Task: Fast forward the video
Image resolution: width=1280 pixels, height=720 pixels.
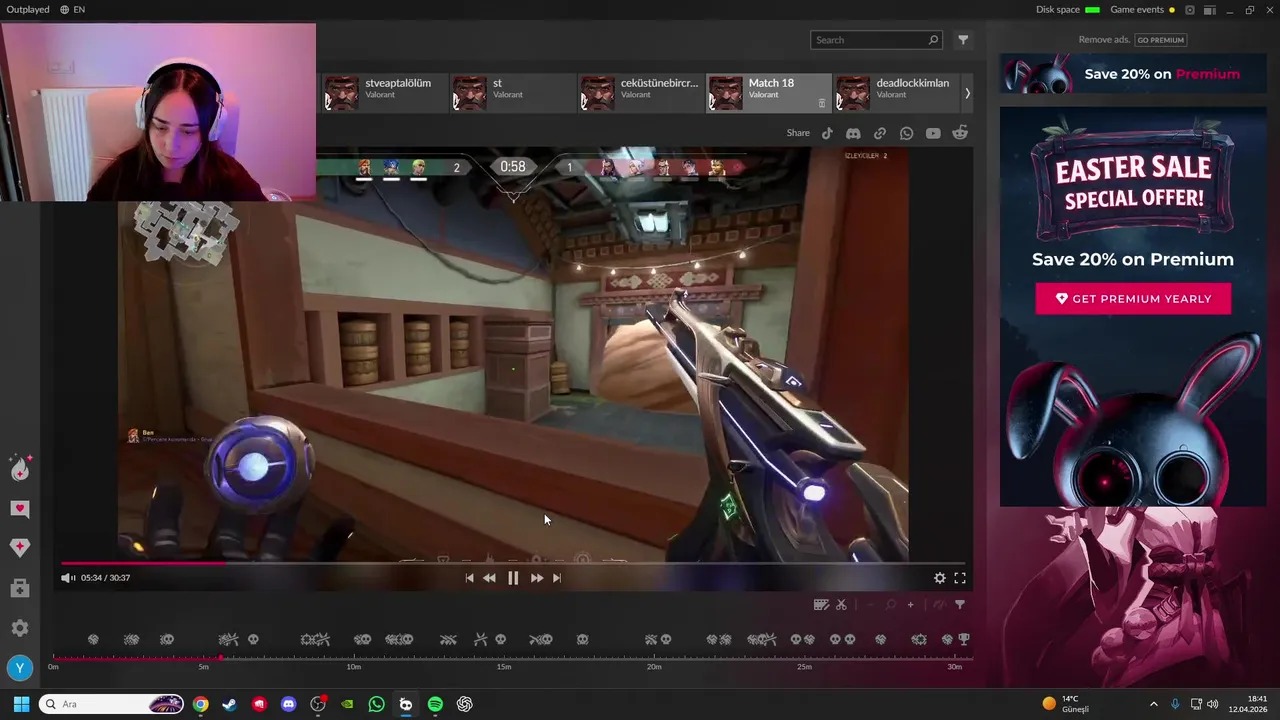Action: pyautogui.click(x=537, y=578)
